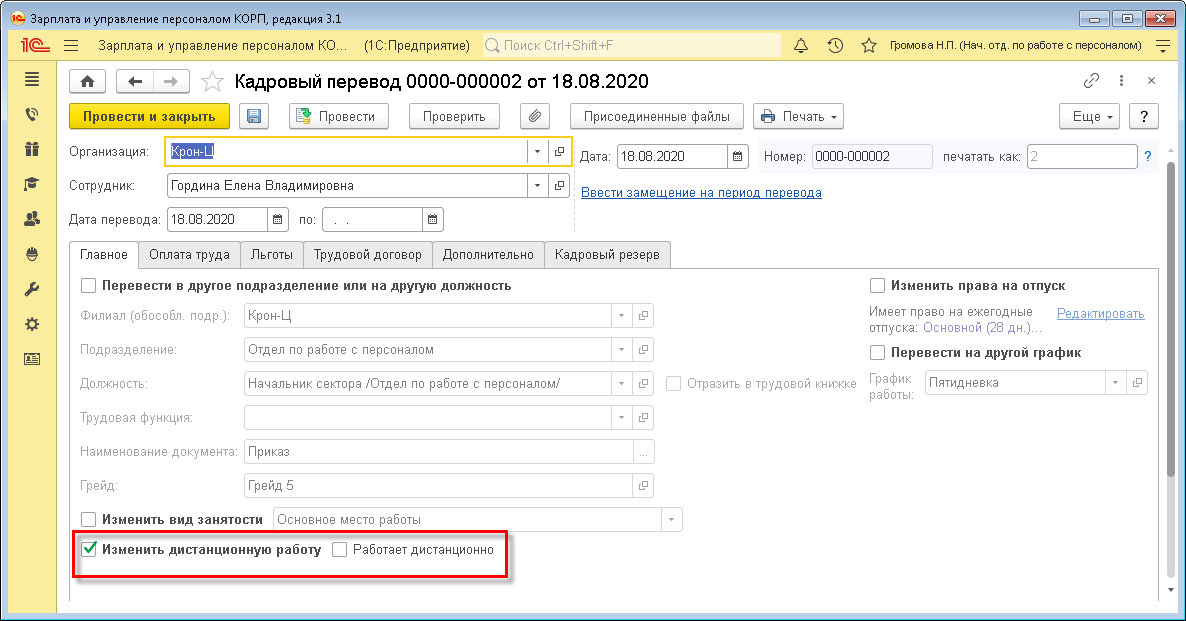The image size is (1186, 621).
Task: Go to home page icon
Action: (88, 82)
